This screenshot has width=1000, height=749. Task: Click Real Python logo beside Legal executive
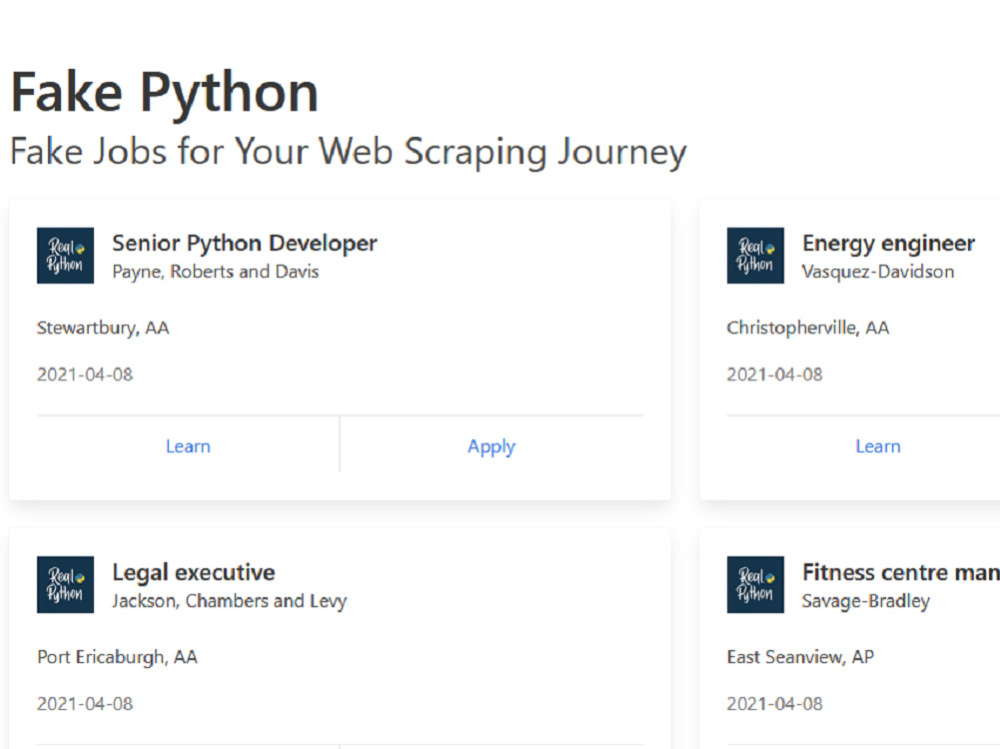pyautogui.click(x=65, y=584)
